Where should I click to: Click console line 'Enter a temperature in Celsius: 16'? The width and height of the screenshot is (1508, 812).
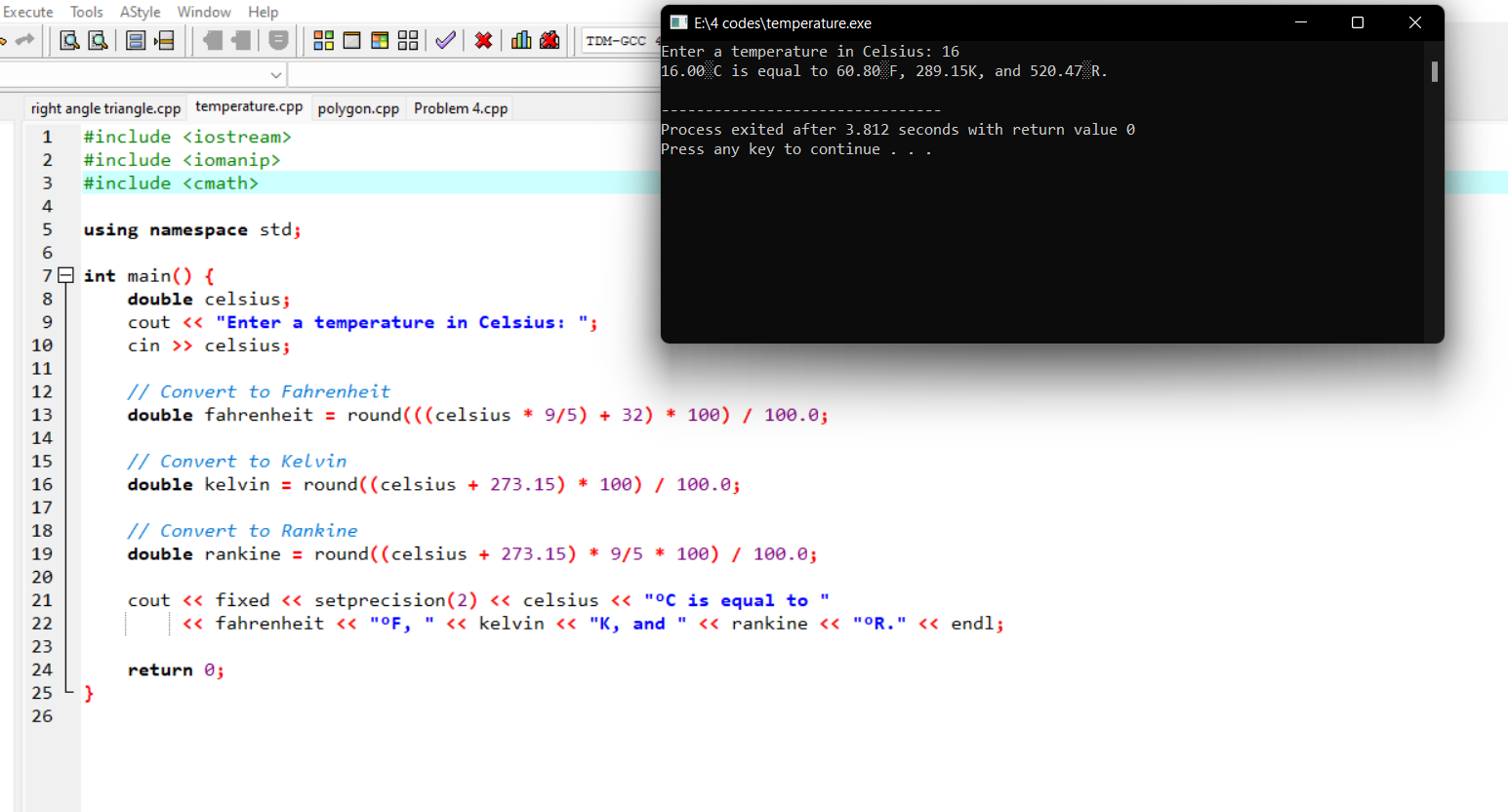[810, 52]
